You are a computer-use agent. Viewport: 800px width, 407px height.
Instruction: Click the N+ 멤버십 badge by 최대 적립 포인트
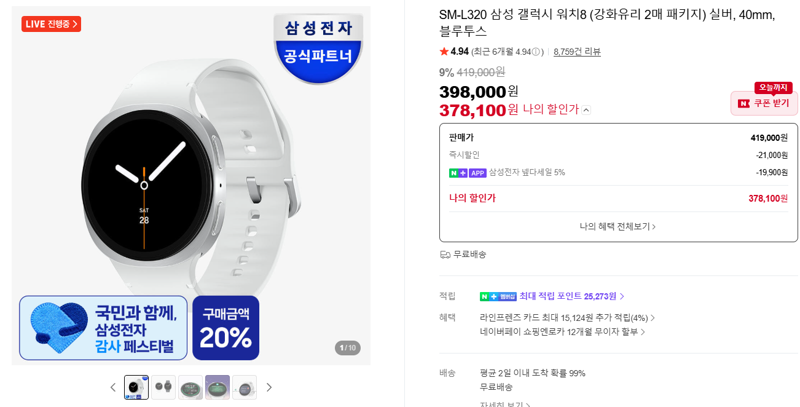[x=498, y=296]
